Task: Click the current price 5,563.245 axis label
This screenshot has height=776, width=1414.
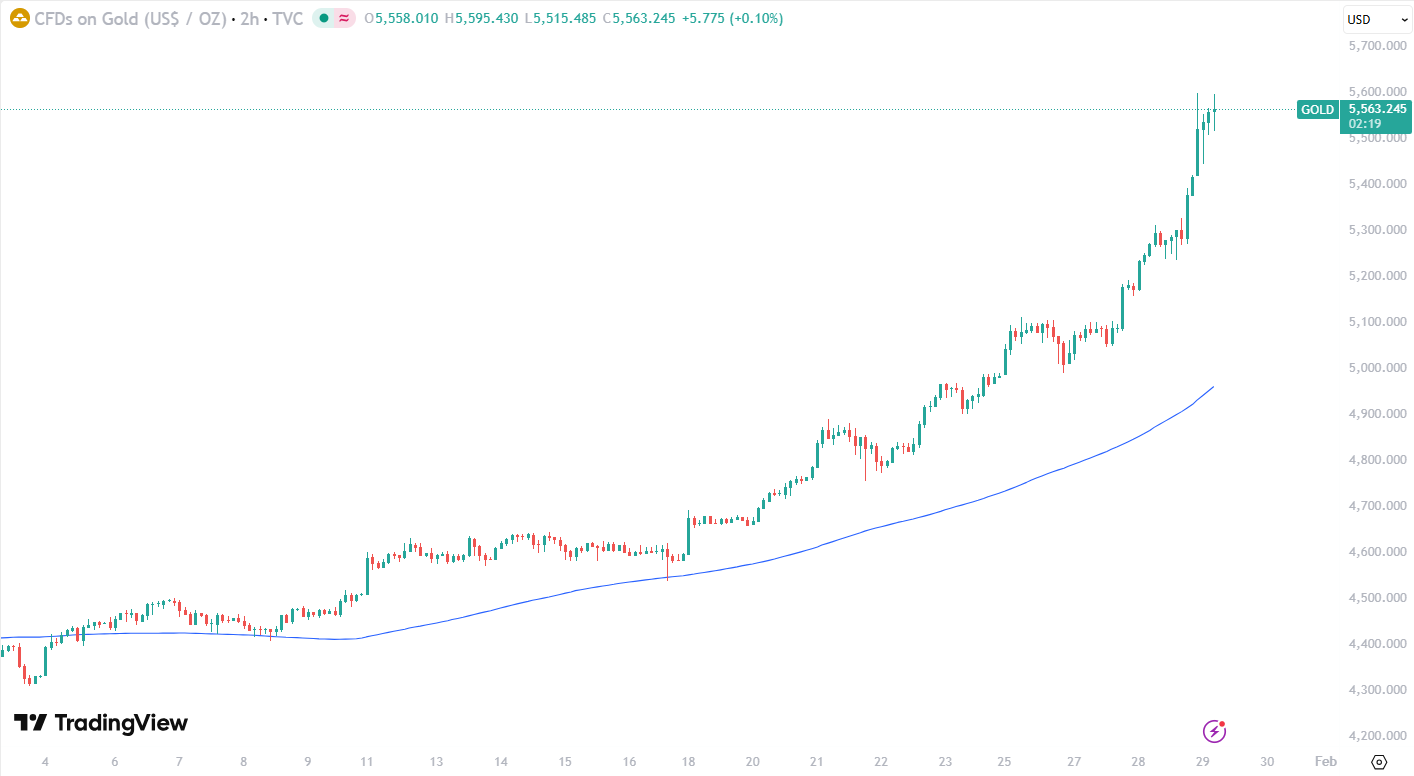Action: click(1377, 109)
